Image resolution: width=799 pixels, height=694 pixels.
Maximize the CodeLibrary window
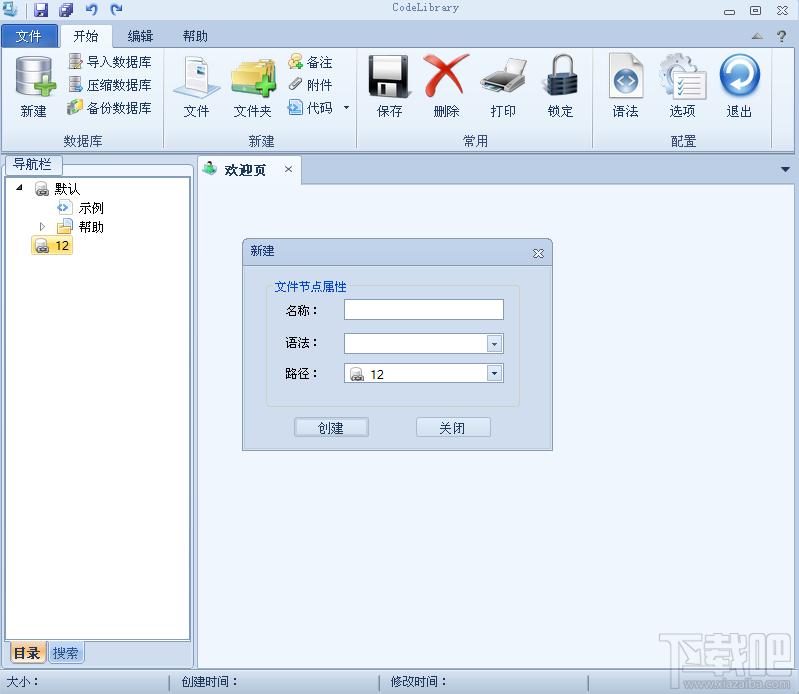point(756,10)
